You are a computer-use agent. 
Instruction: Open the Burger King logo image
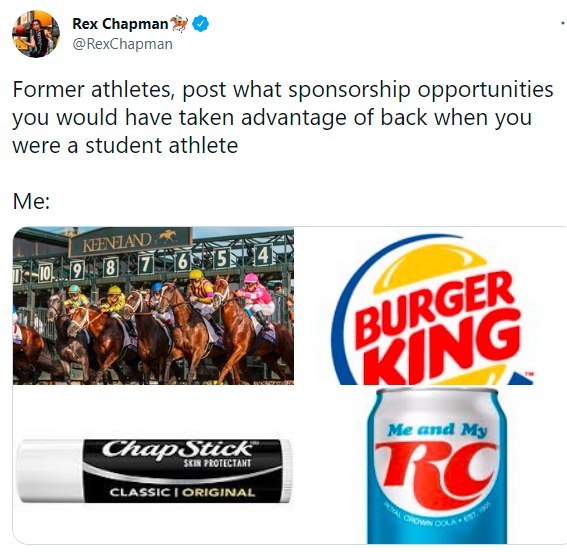coord(431,306)
